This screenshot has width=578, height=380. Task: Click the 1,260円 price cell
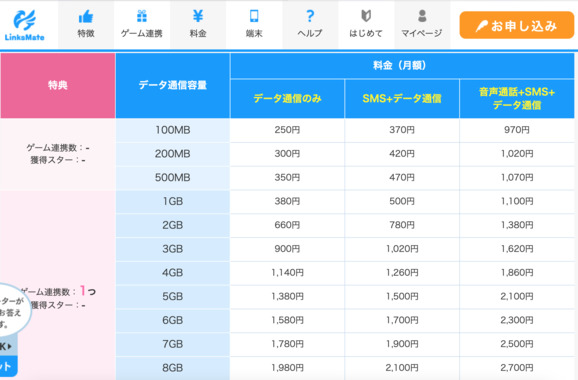point(402,273)
